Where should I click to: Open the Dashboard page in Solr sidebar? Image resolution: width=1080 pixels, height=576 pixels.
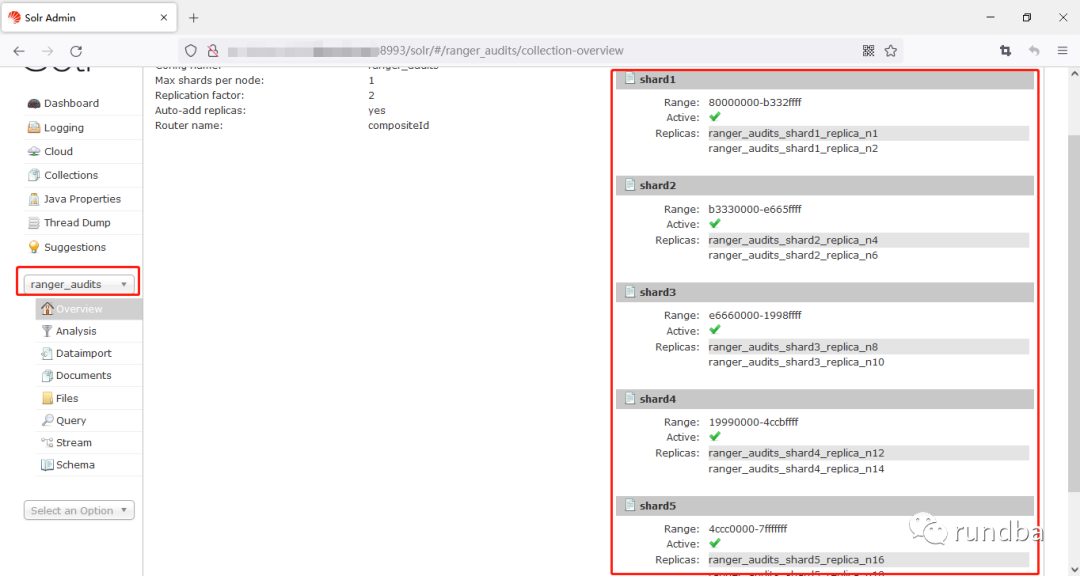tap(71, 103)
